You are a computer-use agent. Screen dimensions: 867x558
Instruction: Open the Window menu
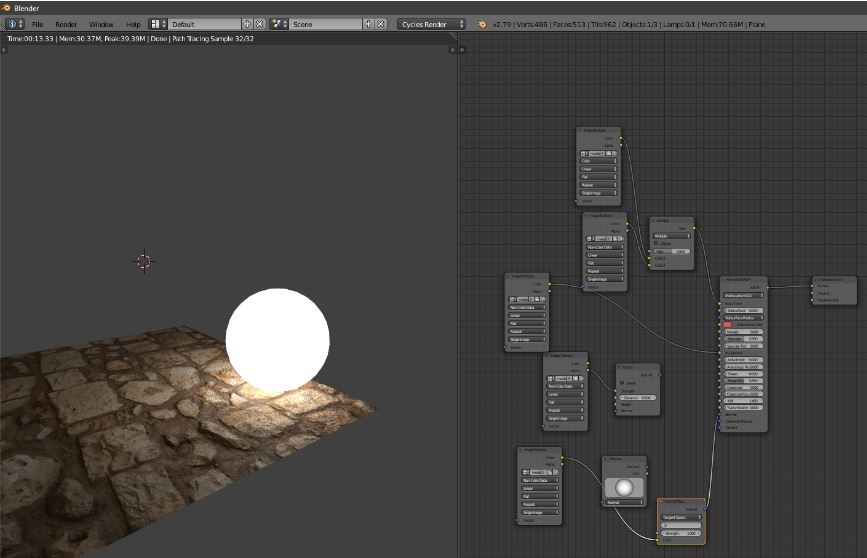click(x=101, y=23)
